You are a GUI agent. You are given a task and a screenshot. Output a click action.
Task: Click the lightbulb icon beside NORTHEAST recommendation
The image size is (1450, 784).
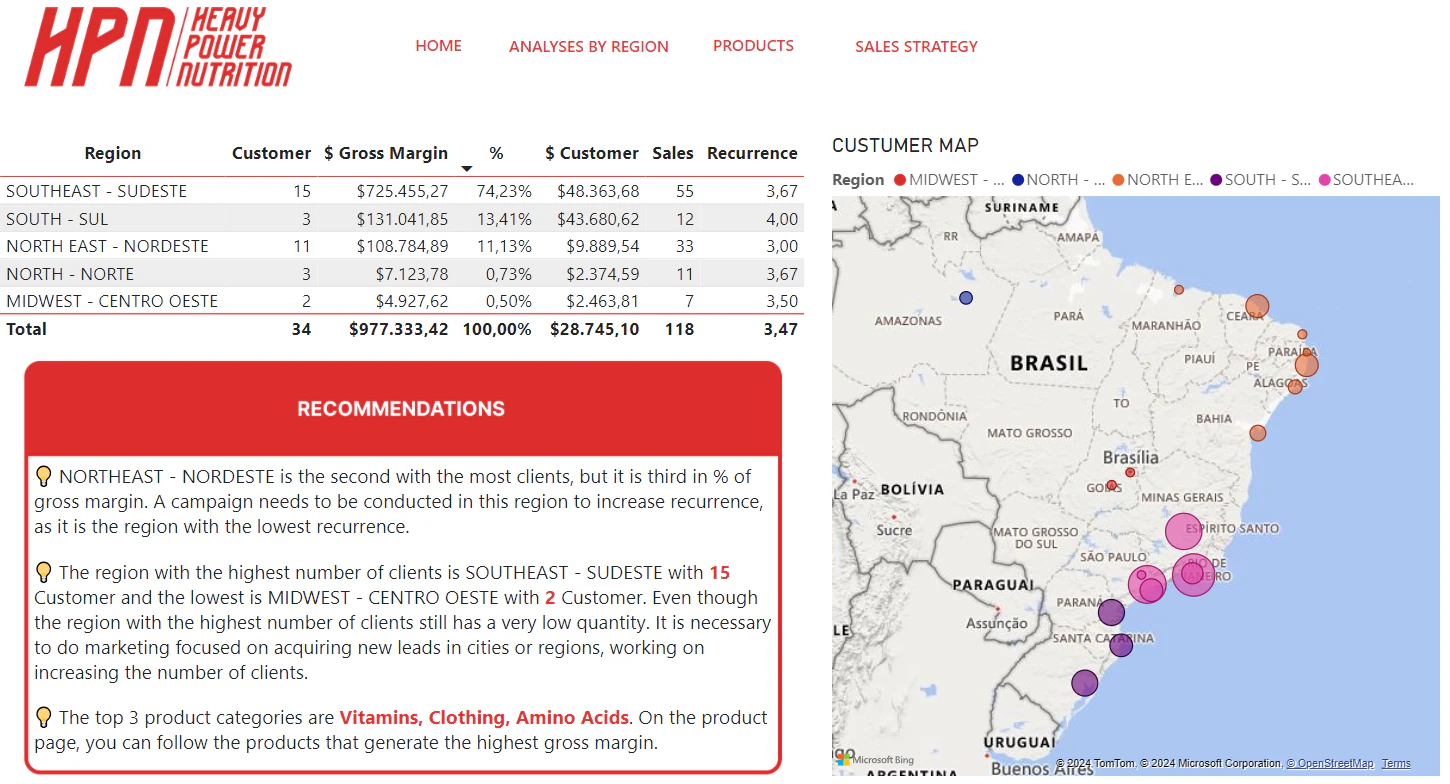point(43,477)
